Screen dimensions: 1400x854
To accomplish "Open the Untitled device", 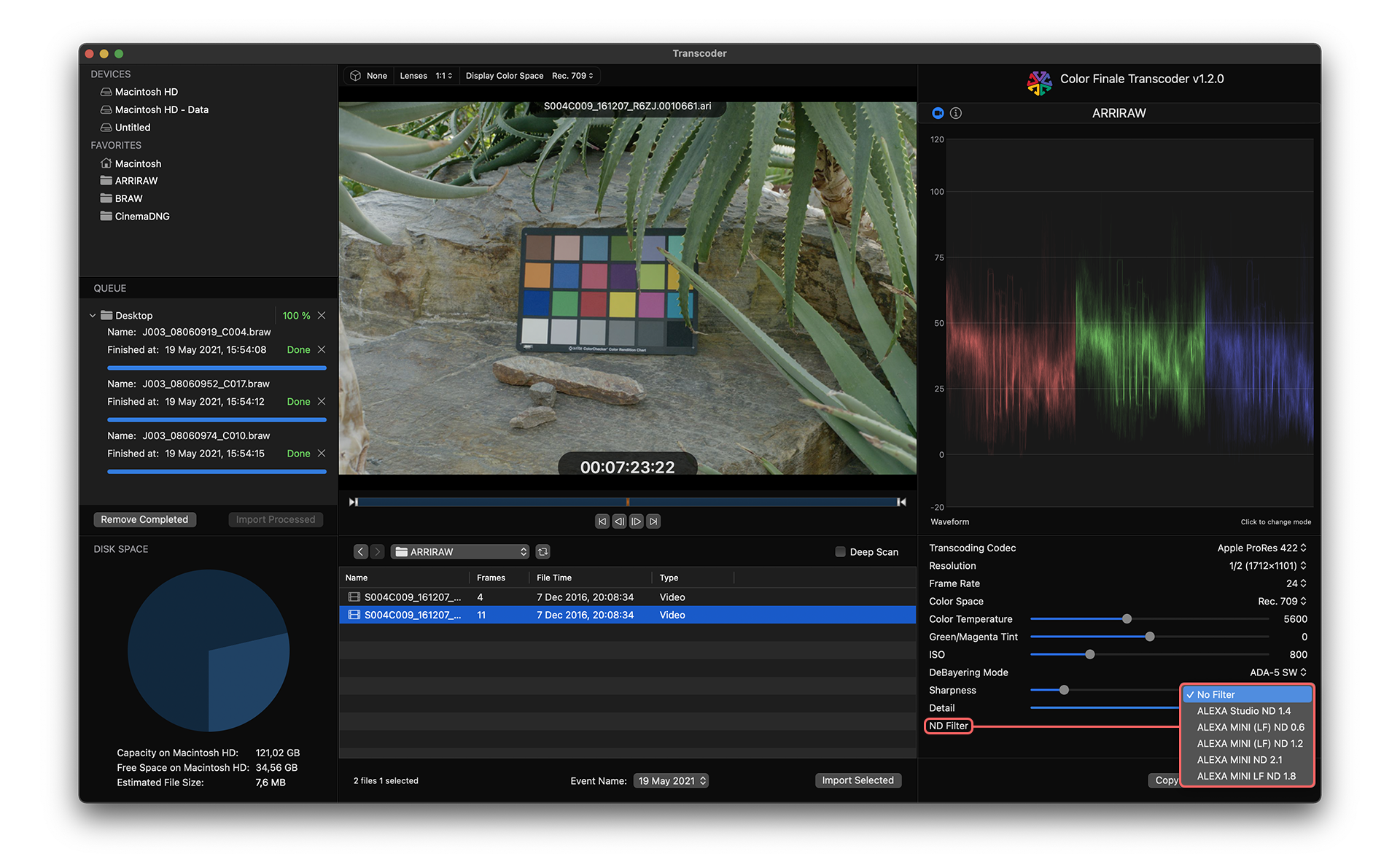I will click(132, 128).
